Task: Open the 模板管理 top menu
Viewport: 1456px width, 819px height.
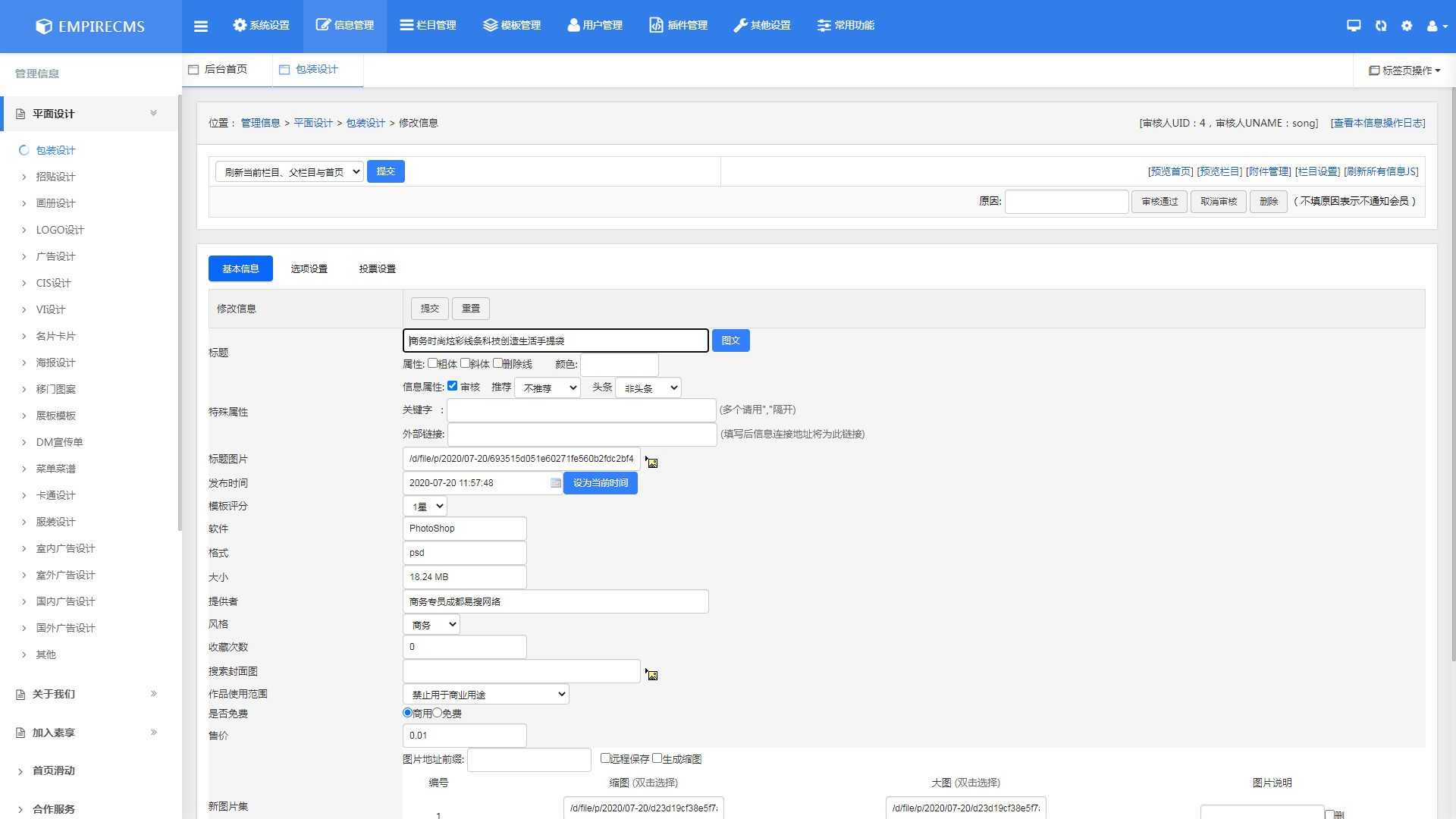Action: click(x=512, y=26)
